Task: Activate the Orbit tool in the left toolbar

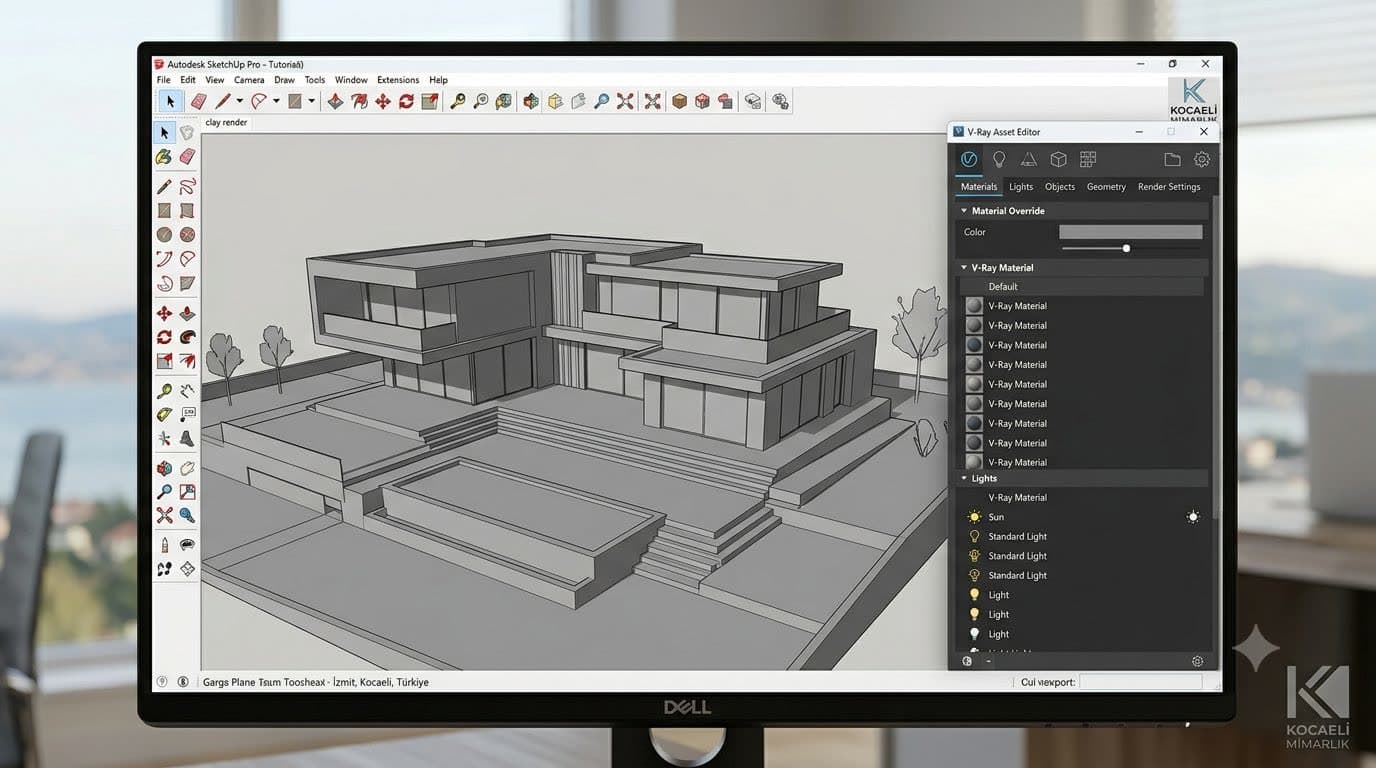Action: pos(164,468)
